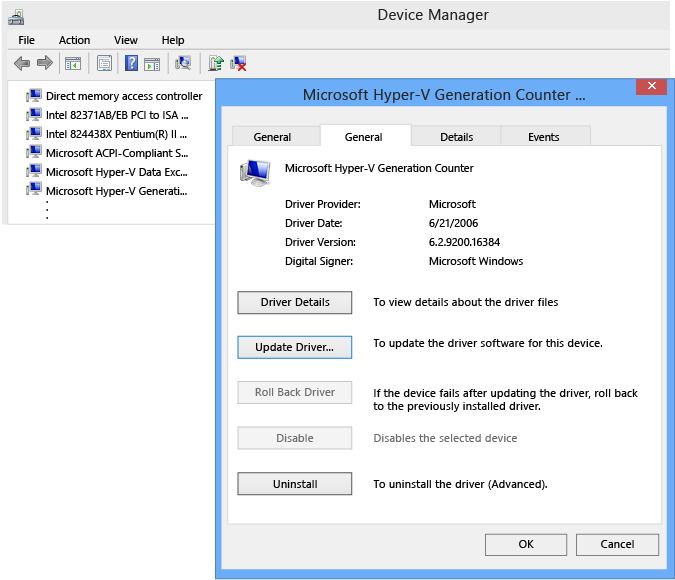Click the Roll Back Driver button
This screenshot has width=675, height=580.
294,392
